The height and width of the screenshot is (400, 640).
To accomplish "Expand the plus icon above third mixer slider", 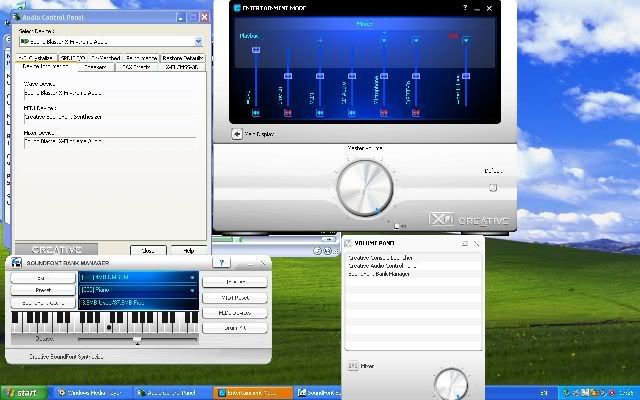I will click(x=320, y=40).
